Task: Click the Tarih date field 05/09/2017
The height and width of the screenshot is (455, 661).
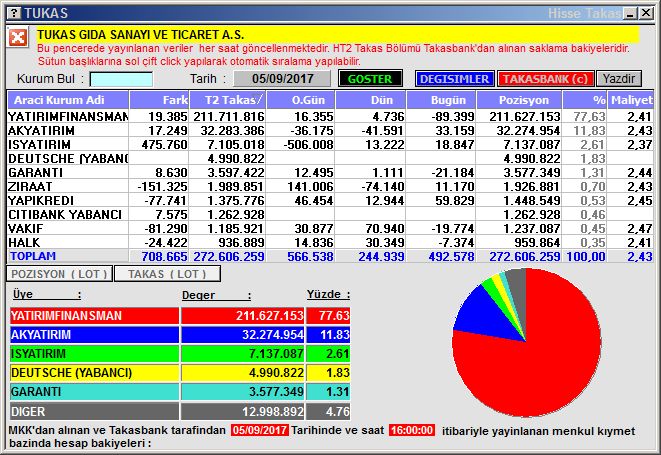Action: (x=282, y=79)
